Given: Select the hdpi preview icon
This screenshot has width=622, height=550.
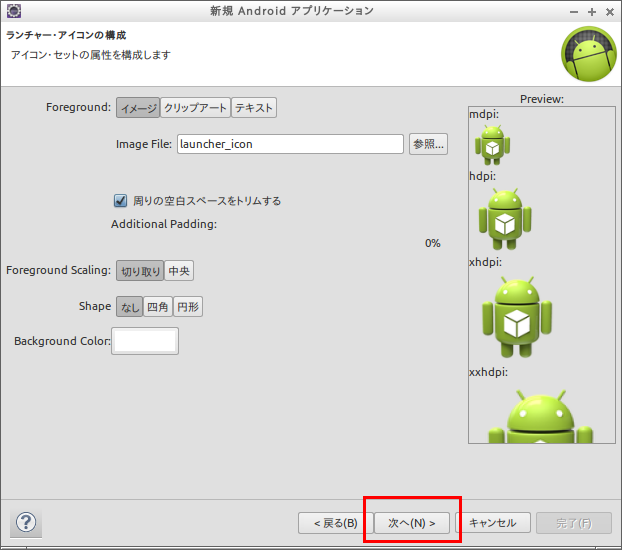Looking at the screenshot, I should coord(505,219).
